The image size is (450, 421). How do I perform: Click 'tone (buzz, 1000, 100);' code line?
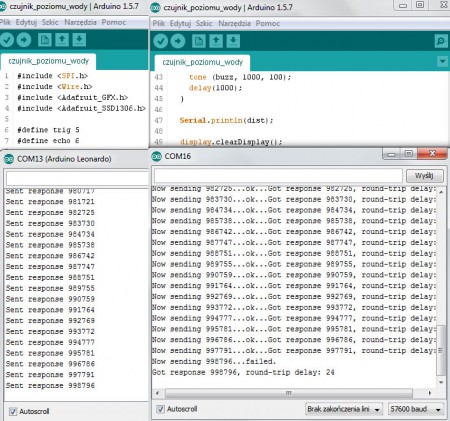pos(240,77)
